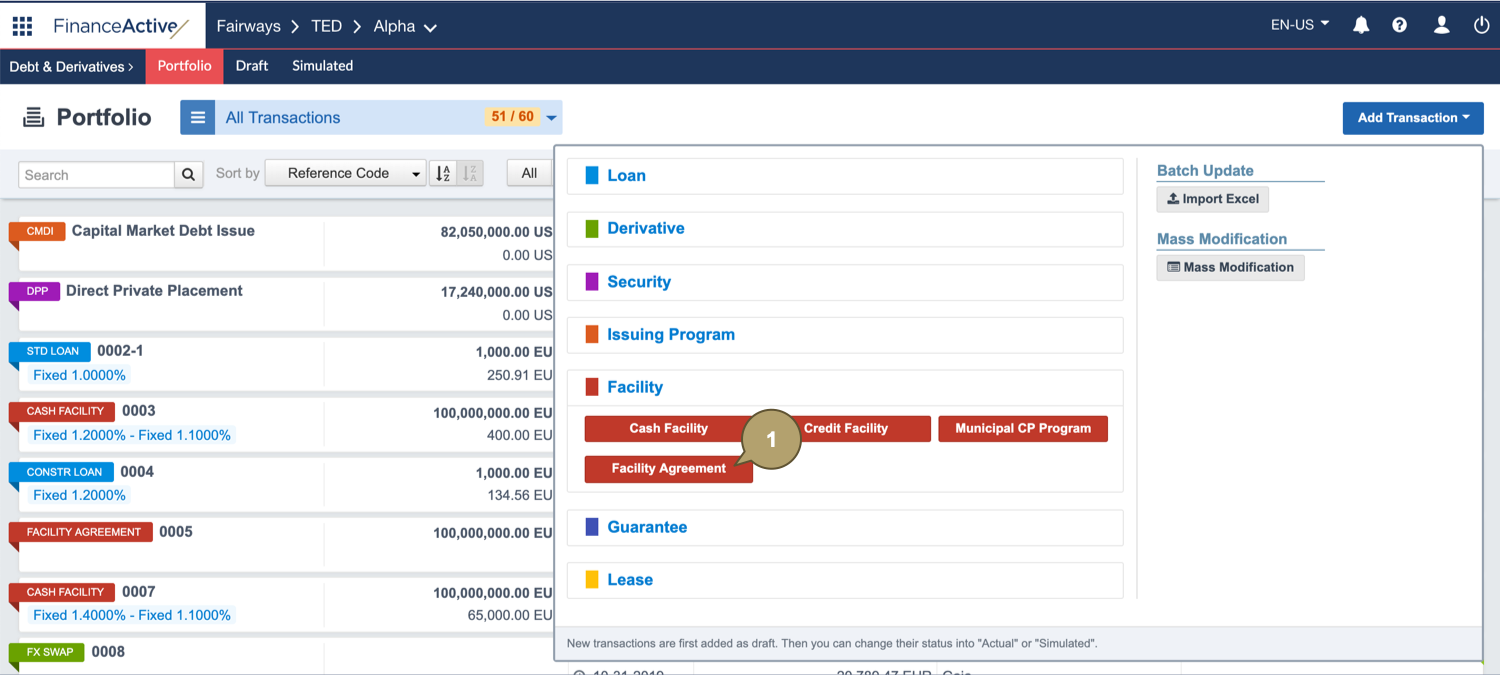Open the All Transactions dropdown

coord(551,117)
